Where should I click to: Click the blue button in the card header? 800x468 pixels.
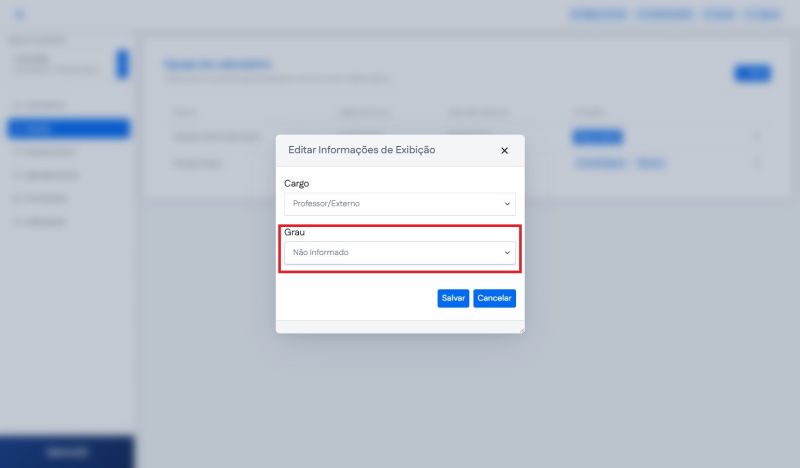(752, 72)
